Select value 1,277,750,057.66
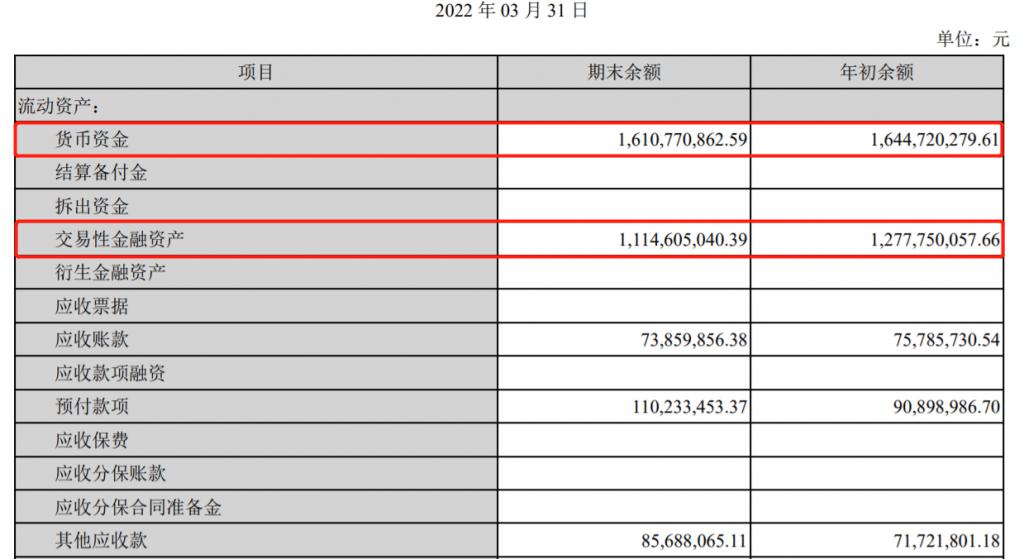Viewport: 1024px width, 559px height. tap(935, 240)
